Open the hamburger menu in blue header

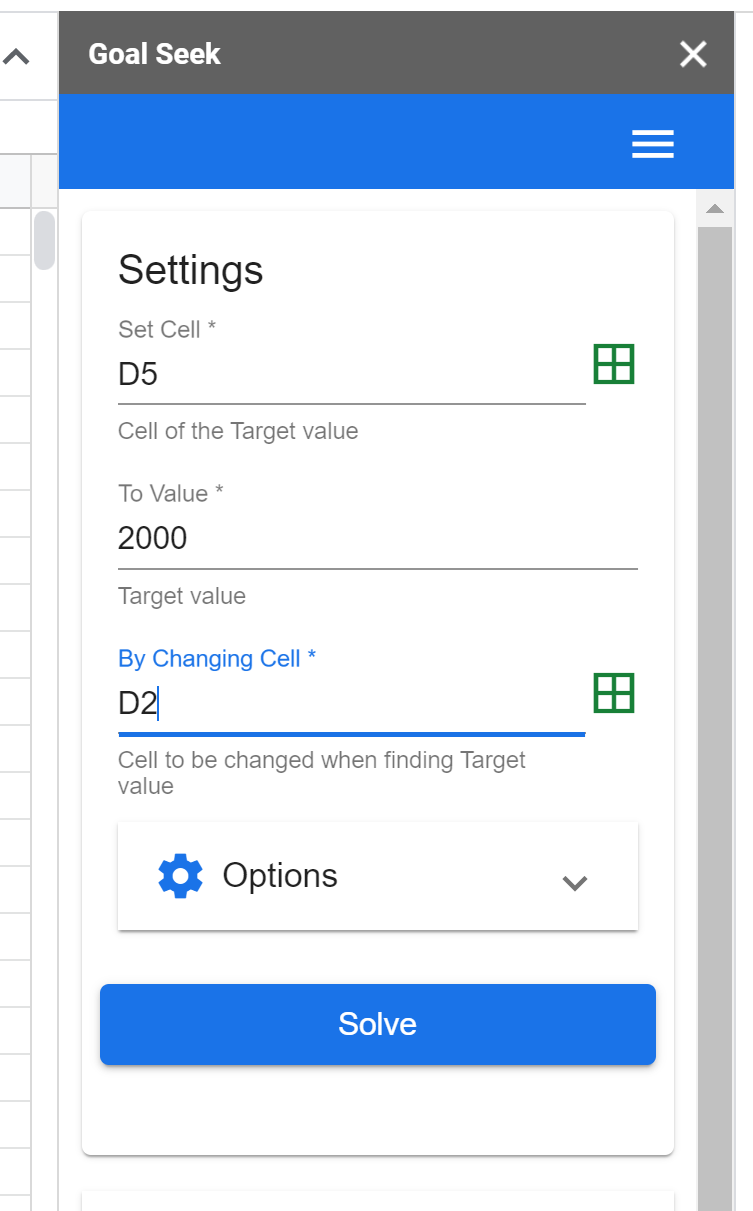652,145
